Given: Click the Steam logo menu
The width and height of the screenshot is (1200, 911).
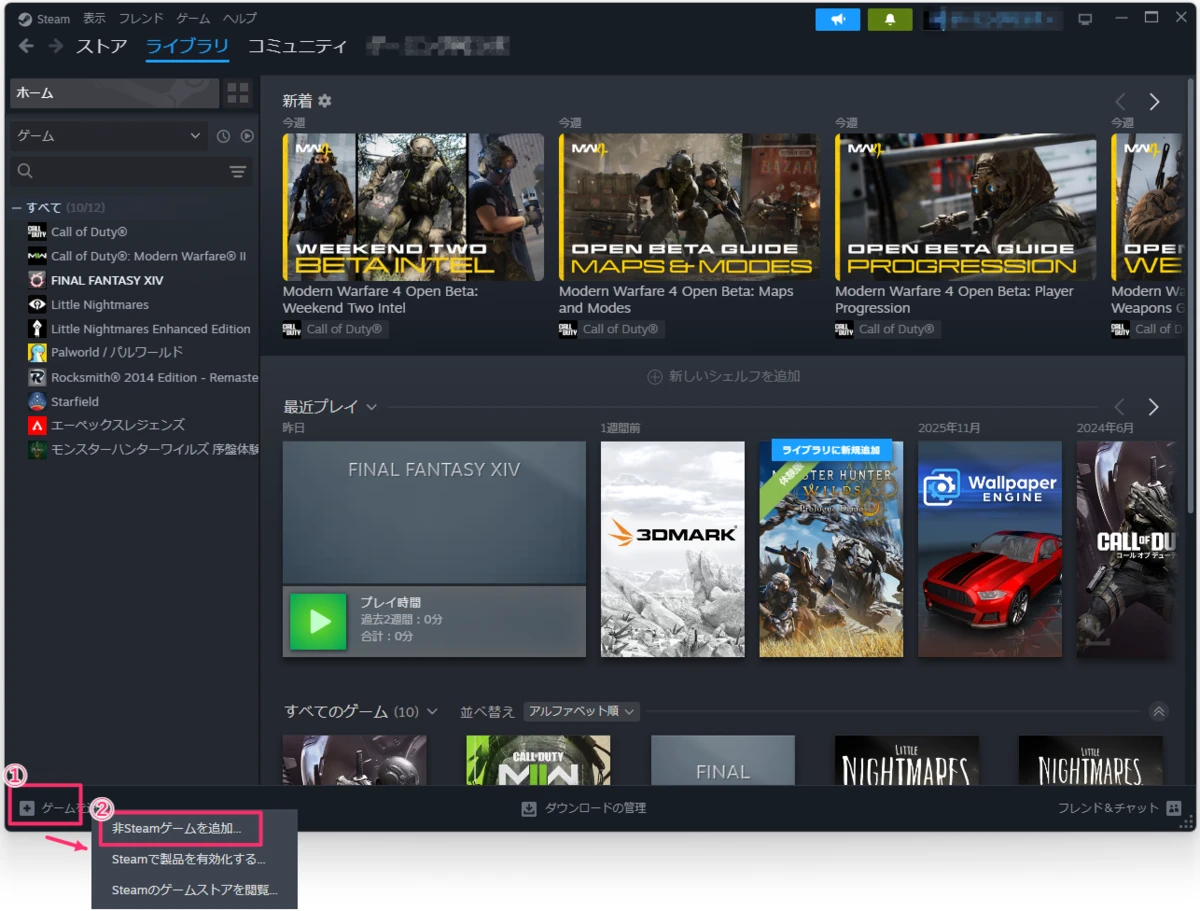Looking at the screenshot, I should coord(25,19).
